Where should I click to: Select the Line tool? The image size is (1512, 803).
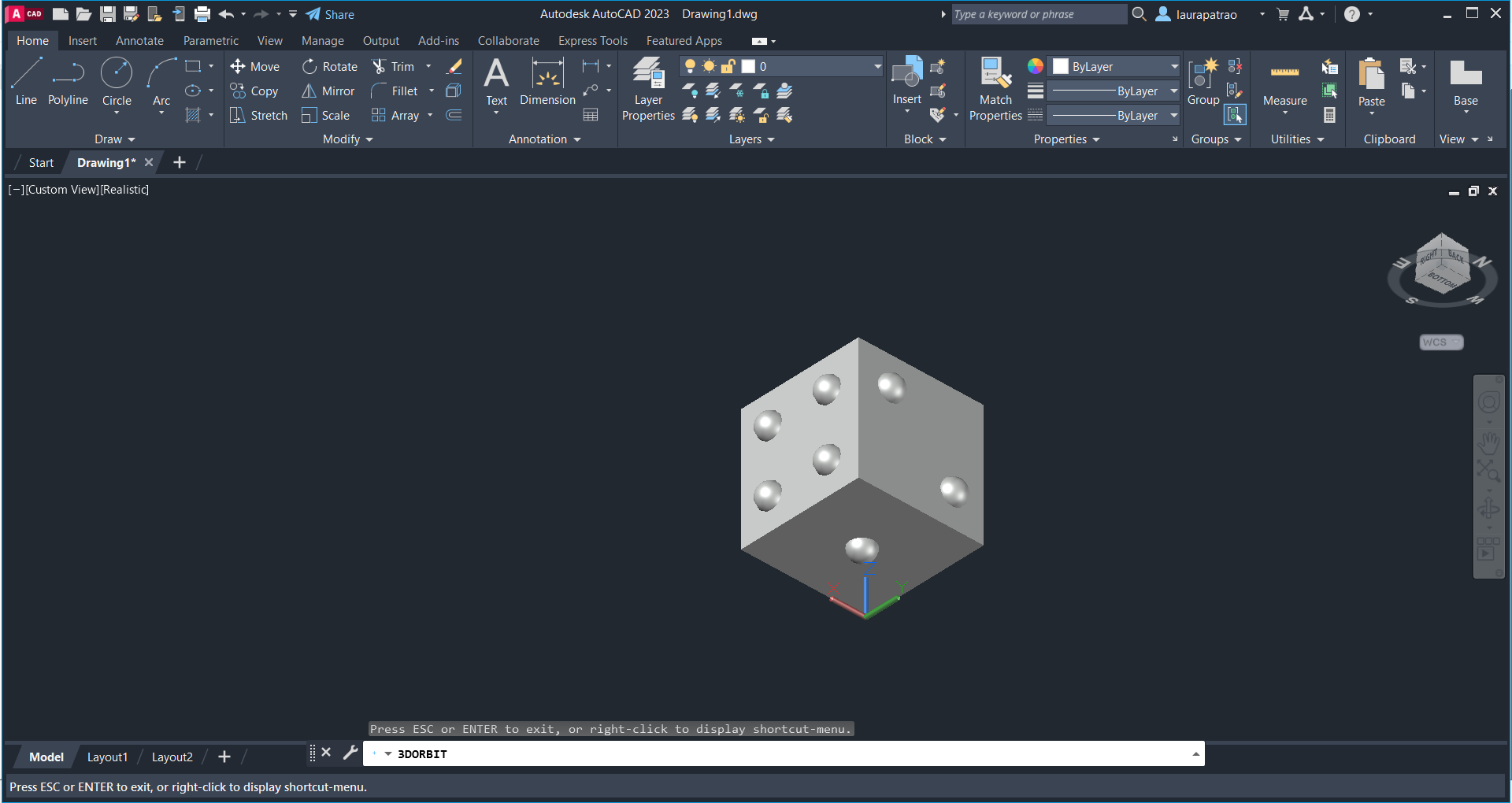tap(26, 82)
